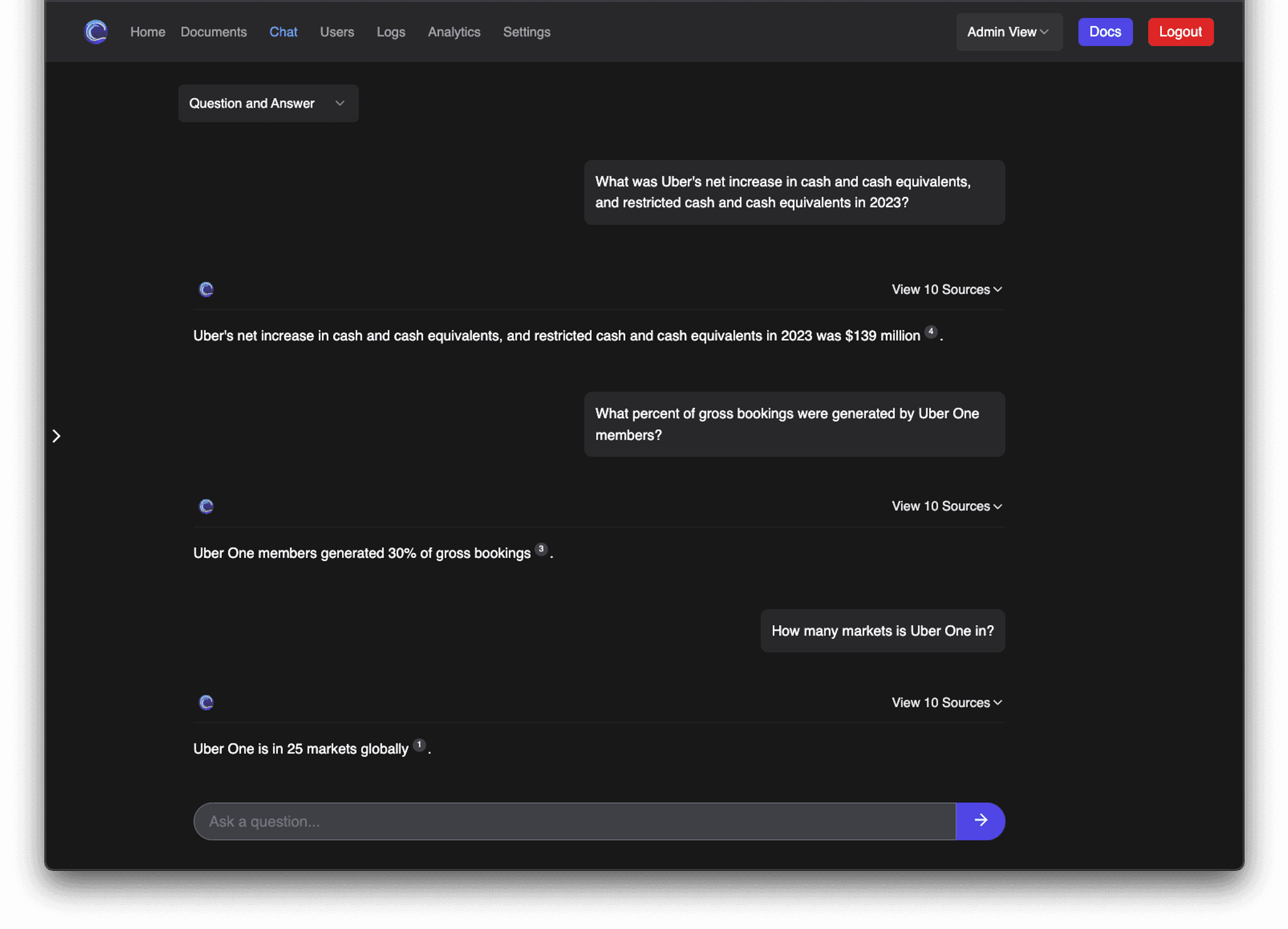Click the assistant avatar above the 30% answer
This screenshot has height=929, width=1288.
pos(206,506)
